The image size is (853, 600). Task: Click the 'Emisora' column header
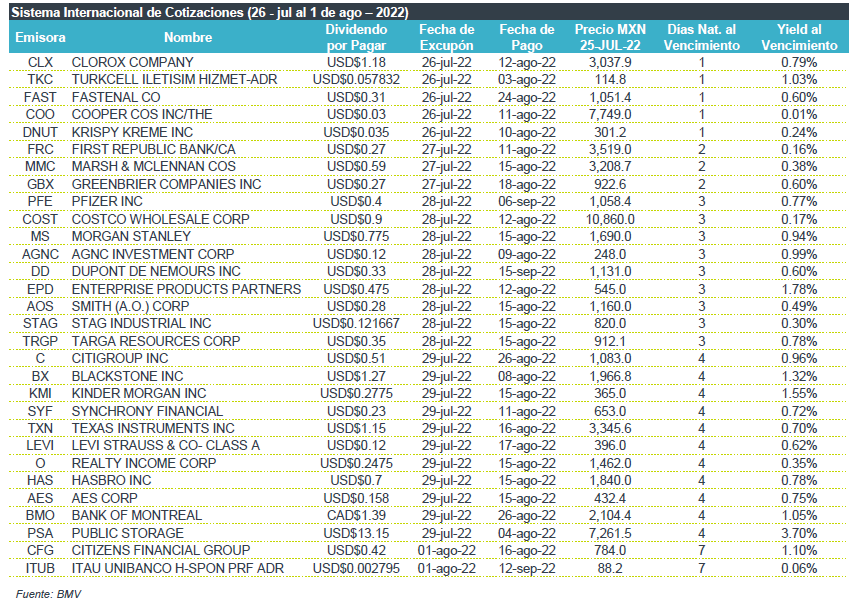[40, 38]
